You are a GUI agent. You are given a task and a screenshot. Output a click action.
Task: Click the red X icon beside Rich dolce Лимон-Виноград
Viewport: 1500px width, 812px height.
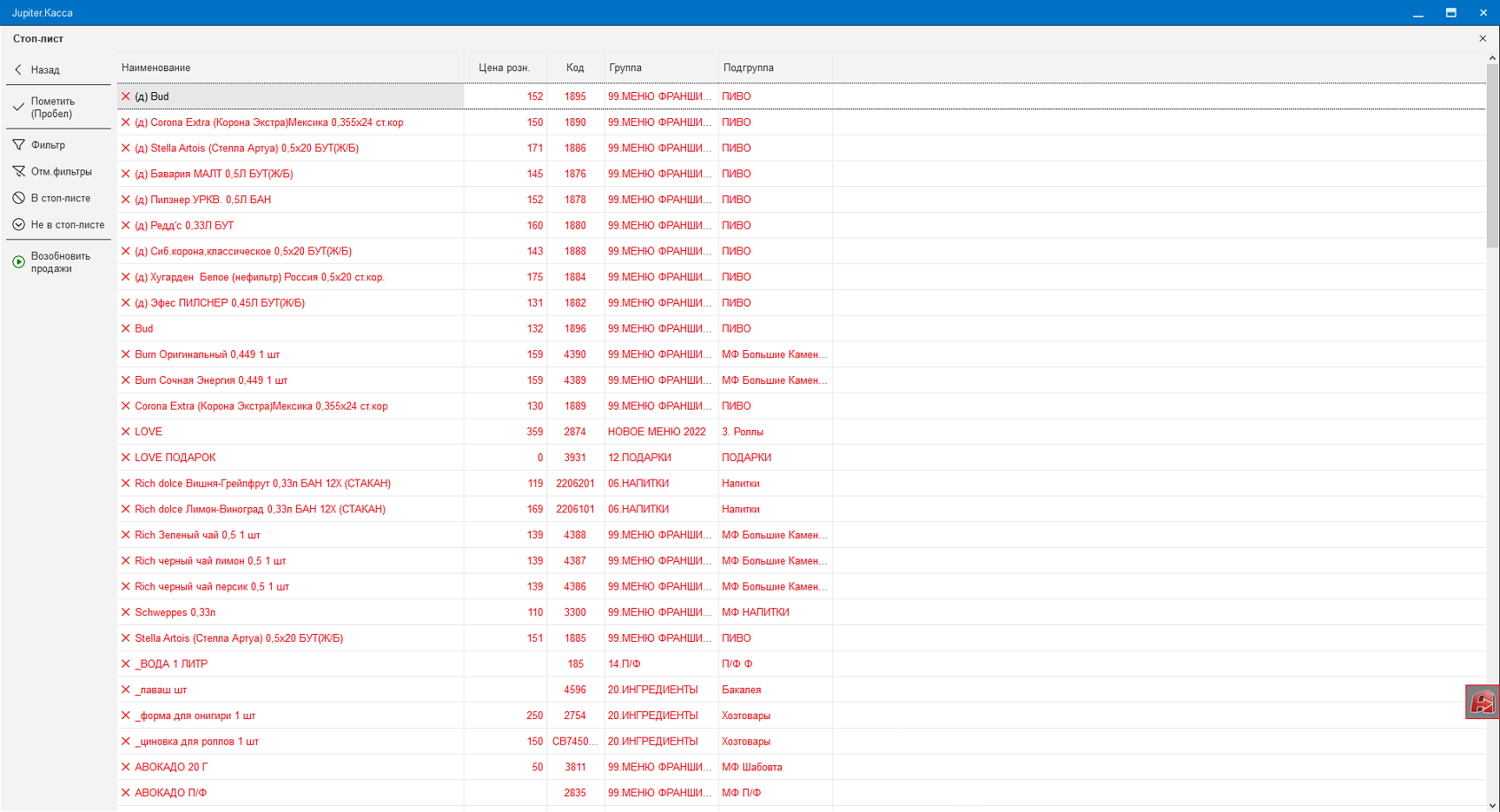(x=126, y=509)
